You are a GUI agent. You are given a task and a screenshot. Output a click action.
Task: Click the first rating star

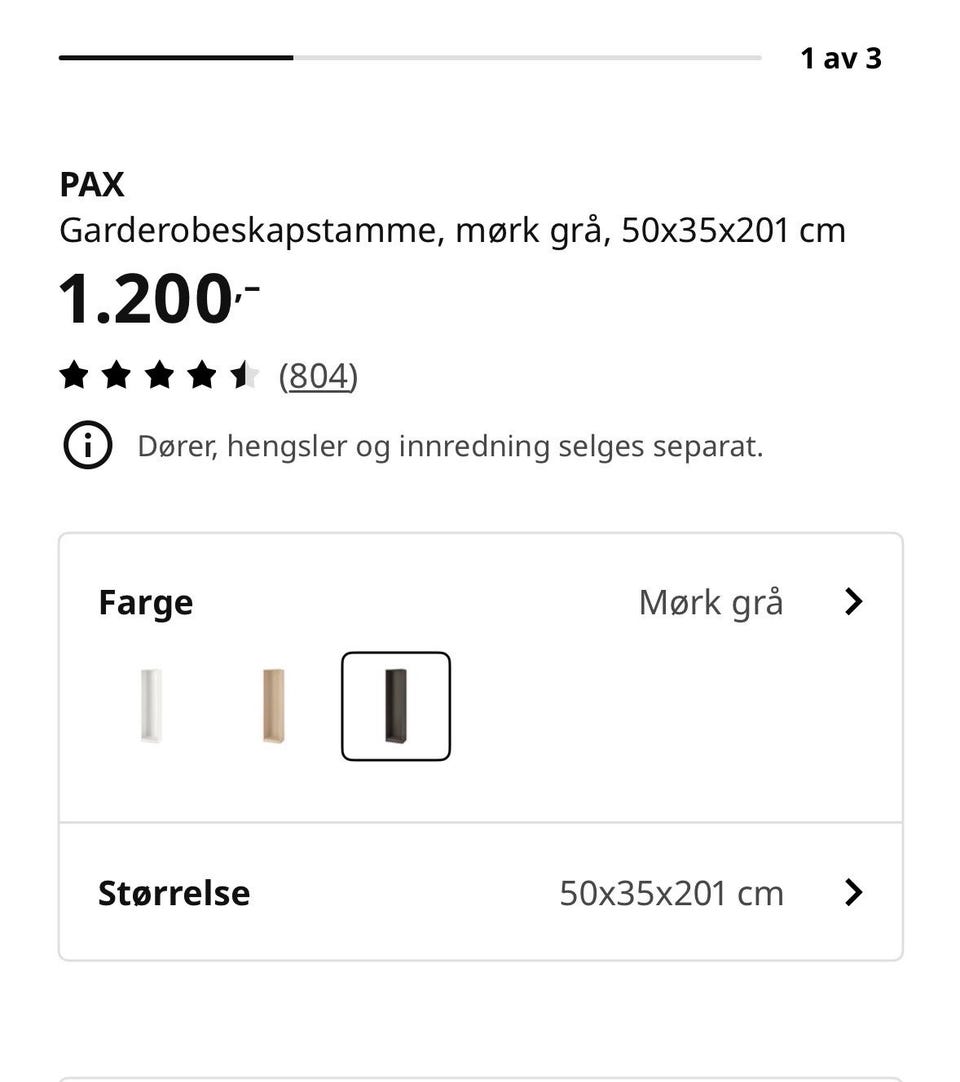coord(74,375)
